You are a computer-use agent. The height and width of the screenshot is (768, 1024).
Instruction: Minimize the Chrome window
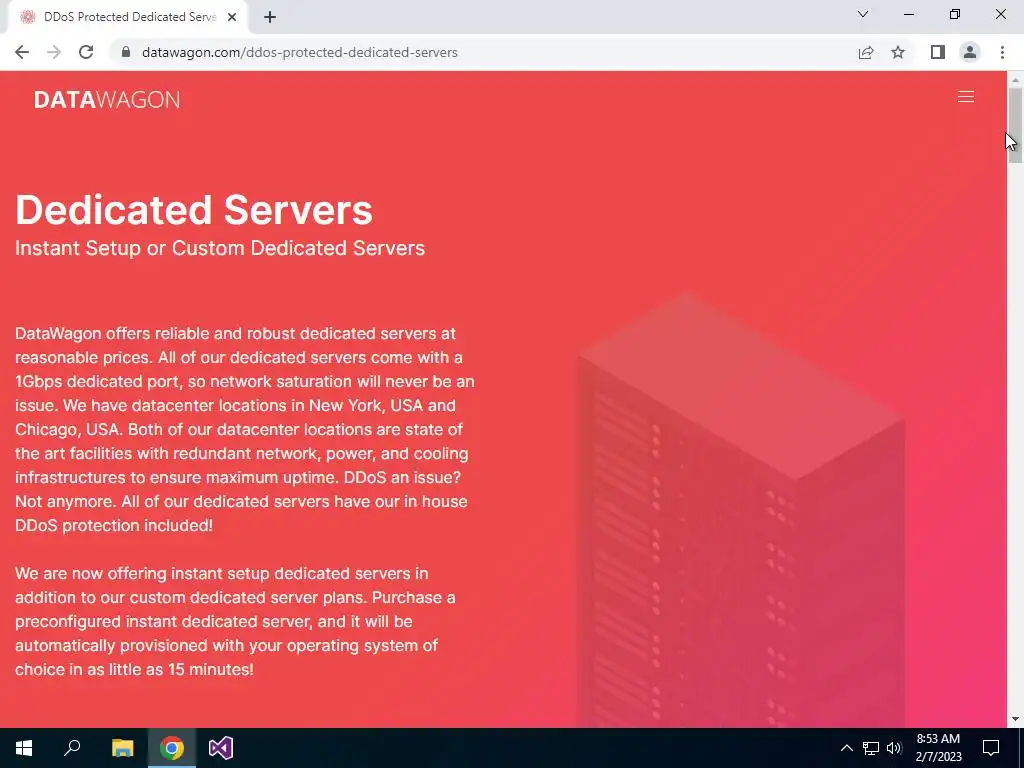click(909, 14)
